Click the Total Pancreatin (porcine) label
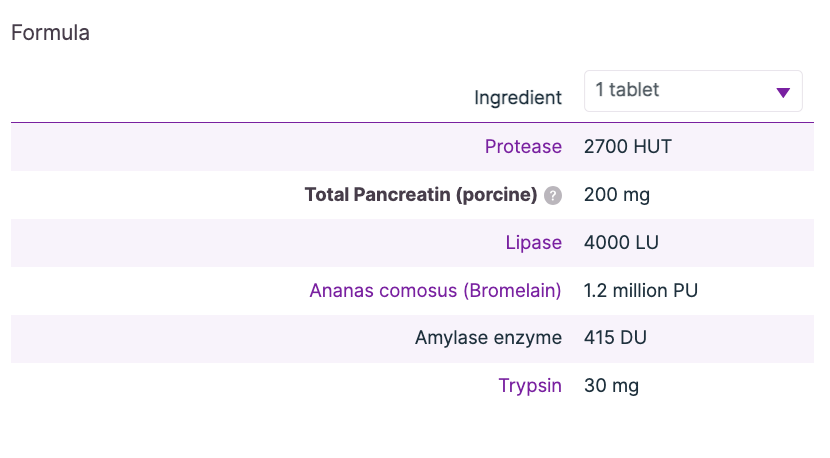This screenshot has width=830, height=458. (x=420, y=195)
